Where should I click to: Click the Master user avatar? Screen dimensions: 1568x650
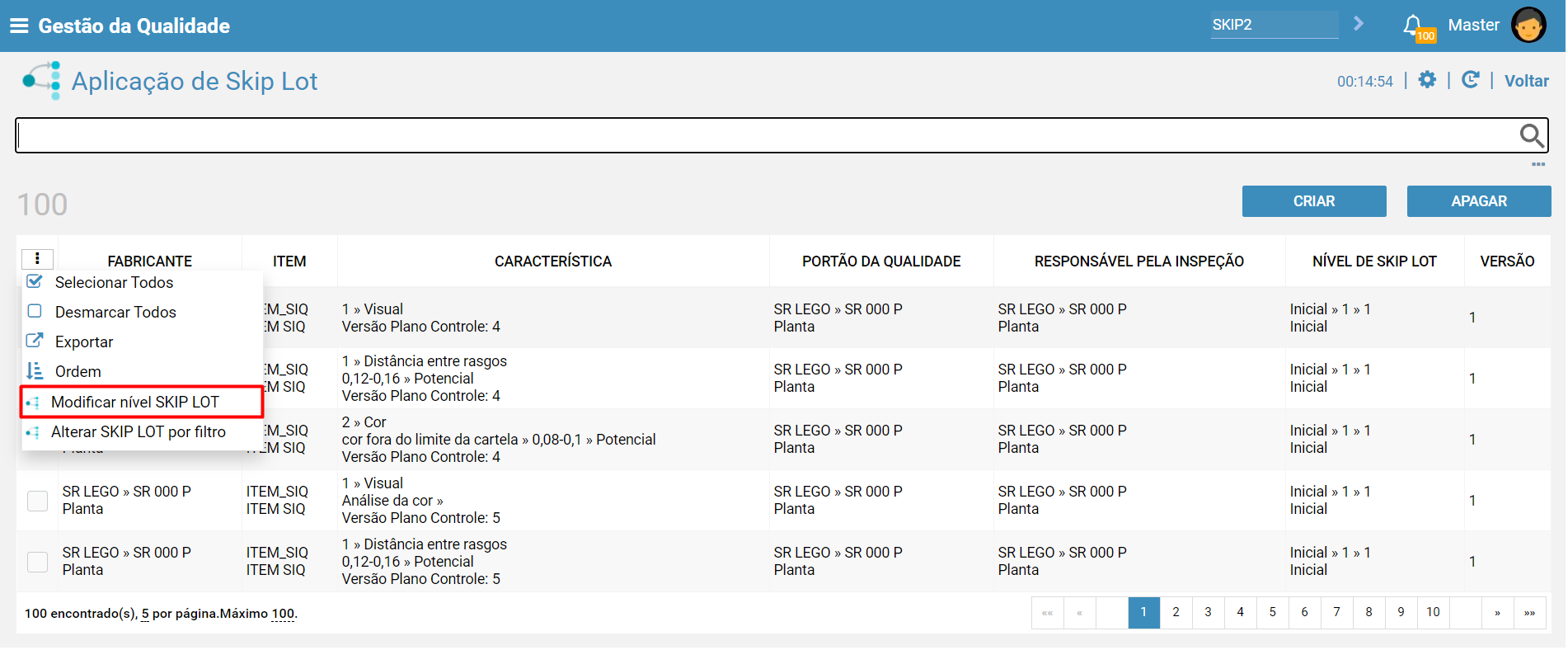pyautogui.click(x=1528, y=25)
